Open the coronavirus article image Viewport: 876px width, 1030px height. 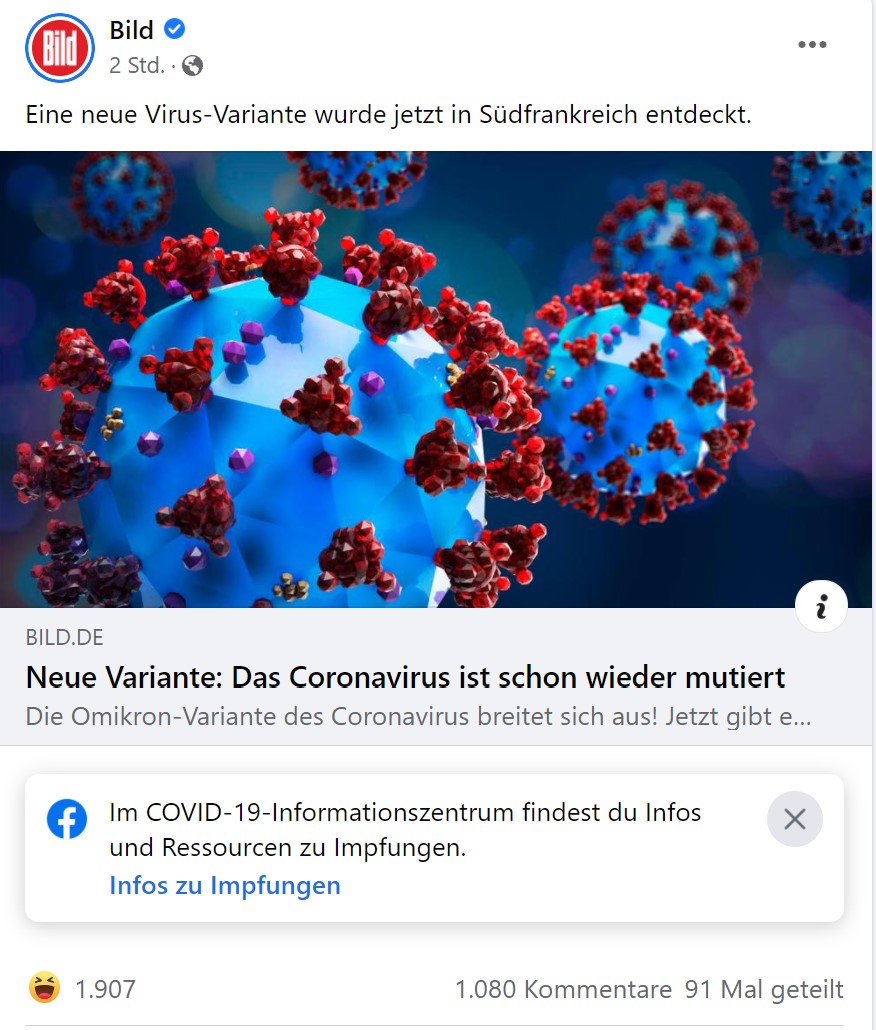[x=436, y=379]
